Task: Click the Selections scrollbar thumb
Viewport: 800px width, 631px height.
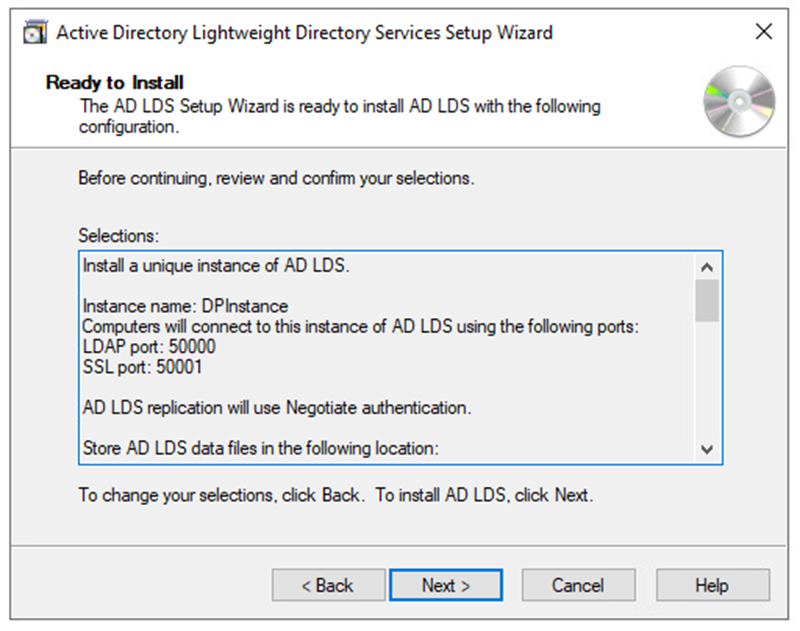Action: pos(707,299)
